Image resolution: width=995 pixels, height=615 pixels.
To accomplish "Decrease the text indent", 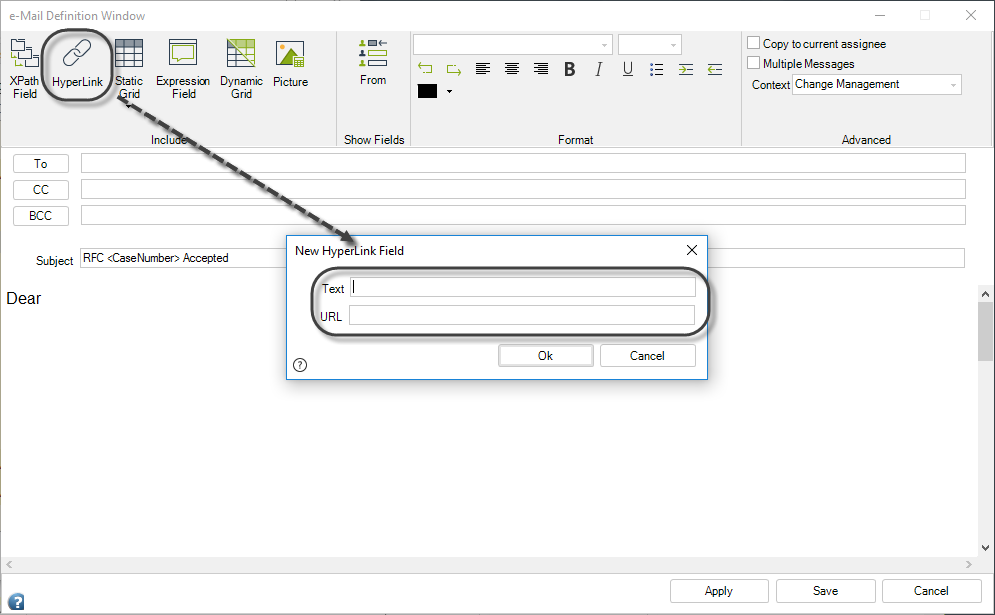I will coord(715,69).
